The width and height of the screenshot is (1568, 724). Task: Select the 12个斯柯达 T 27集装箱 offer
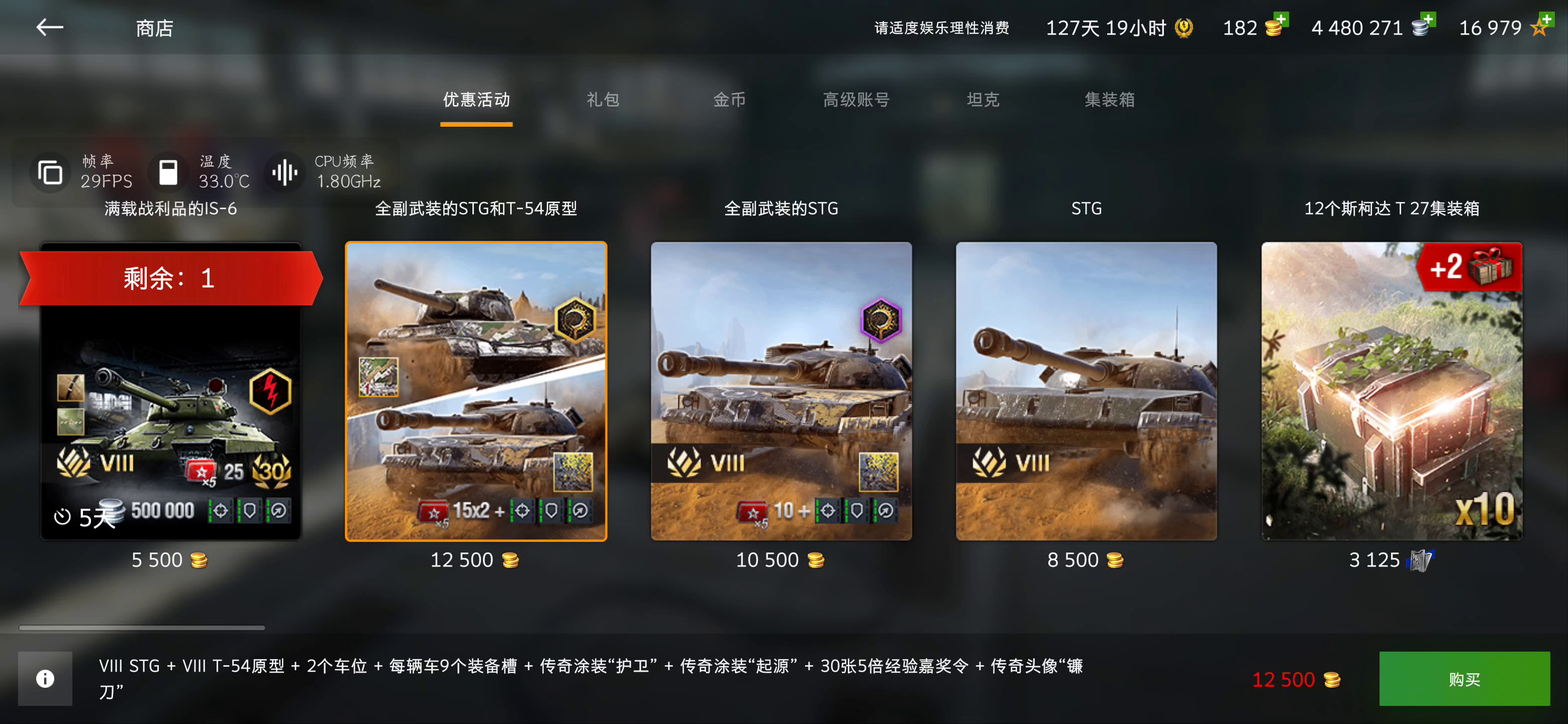tap(1392, 391)
